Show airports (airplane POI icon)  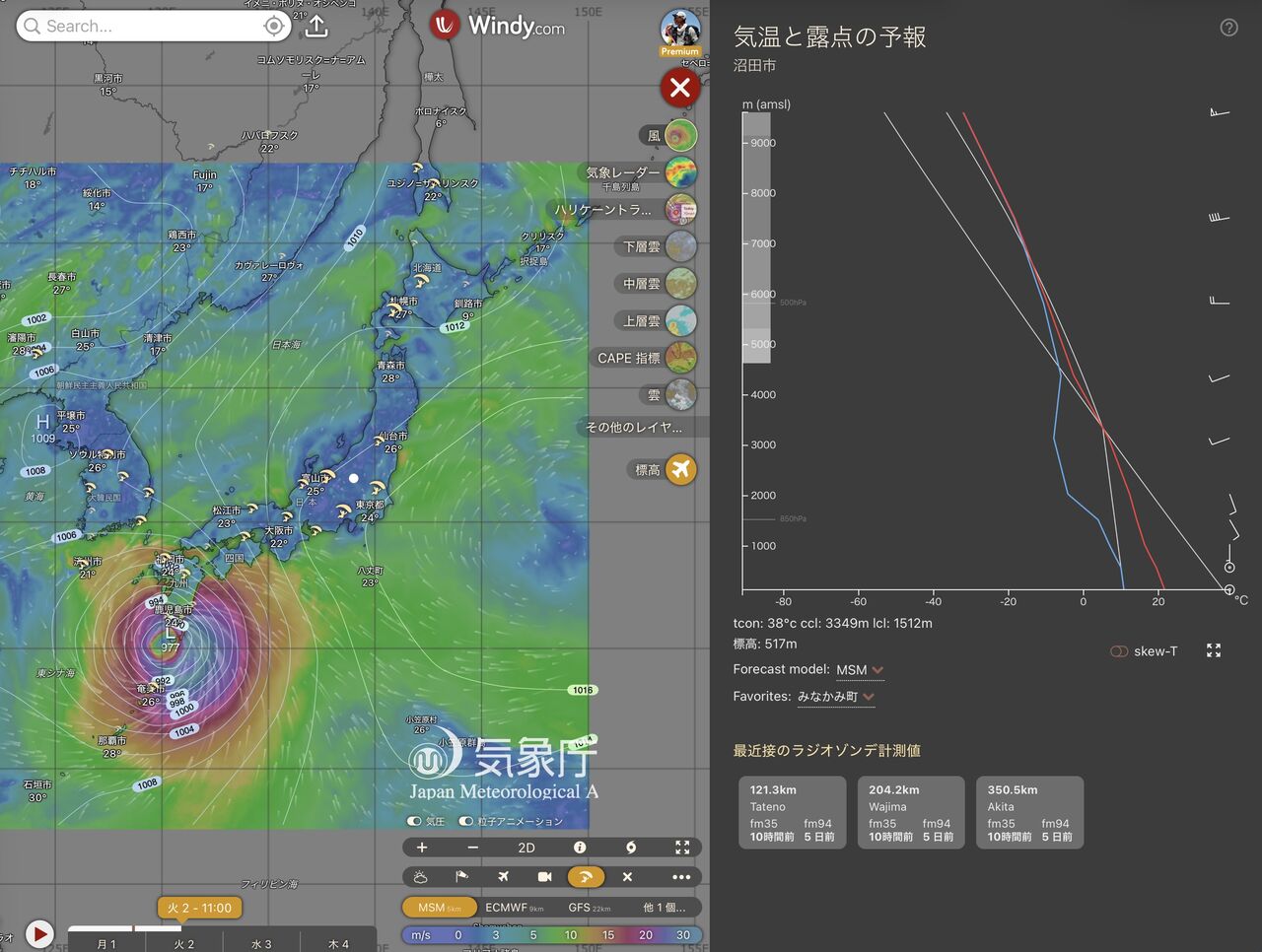503,876
